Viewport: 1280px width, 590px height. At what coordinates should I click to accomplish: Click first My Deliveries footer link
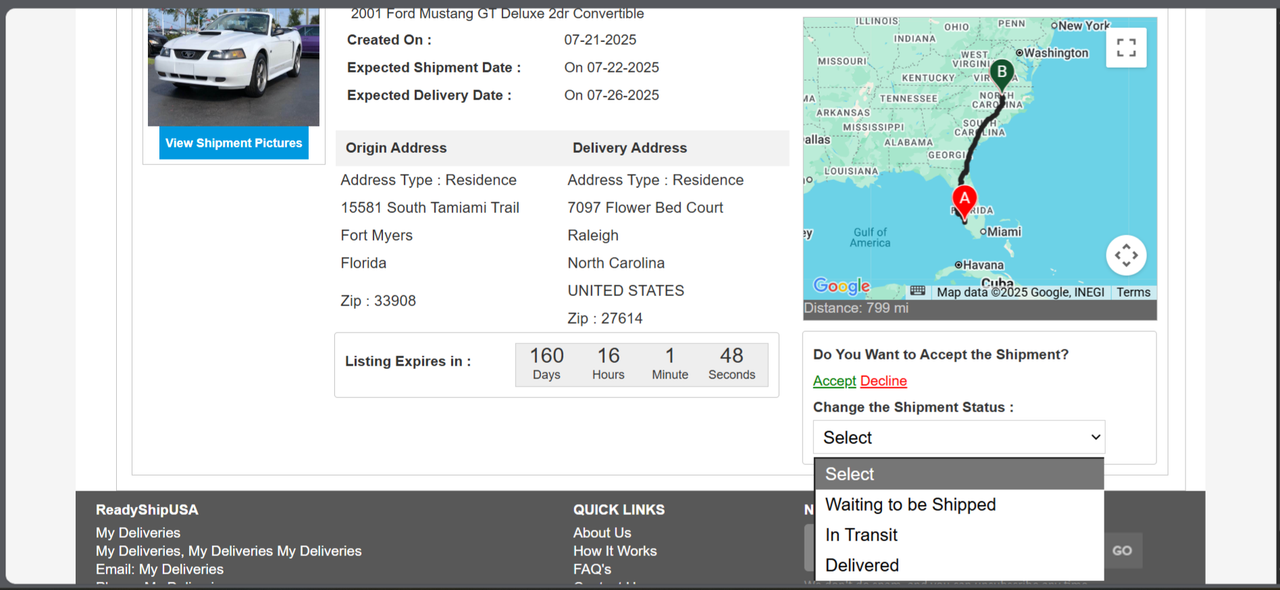pos(138,533)
